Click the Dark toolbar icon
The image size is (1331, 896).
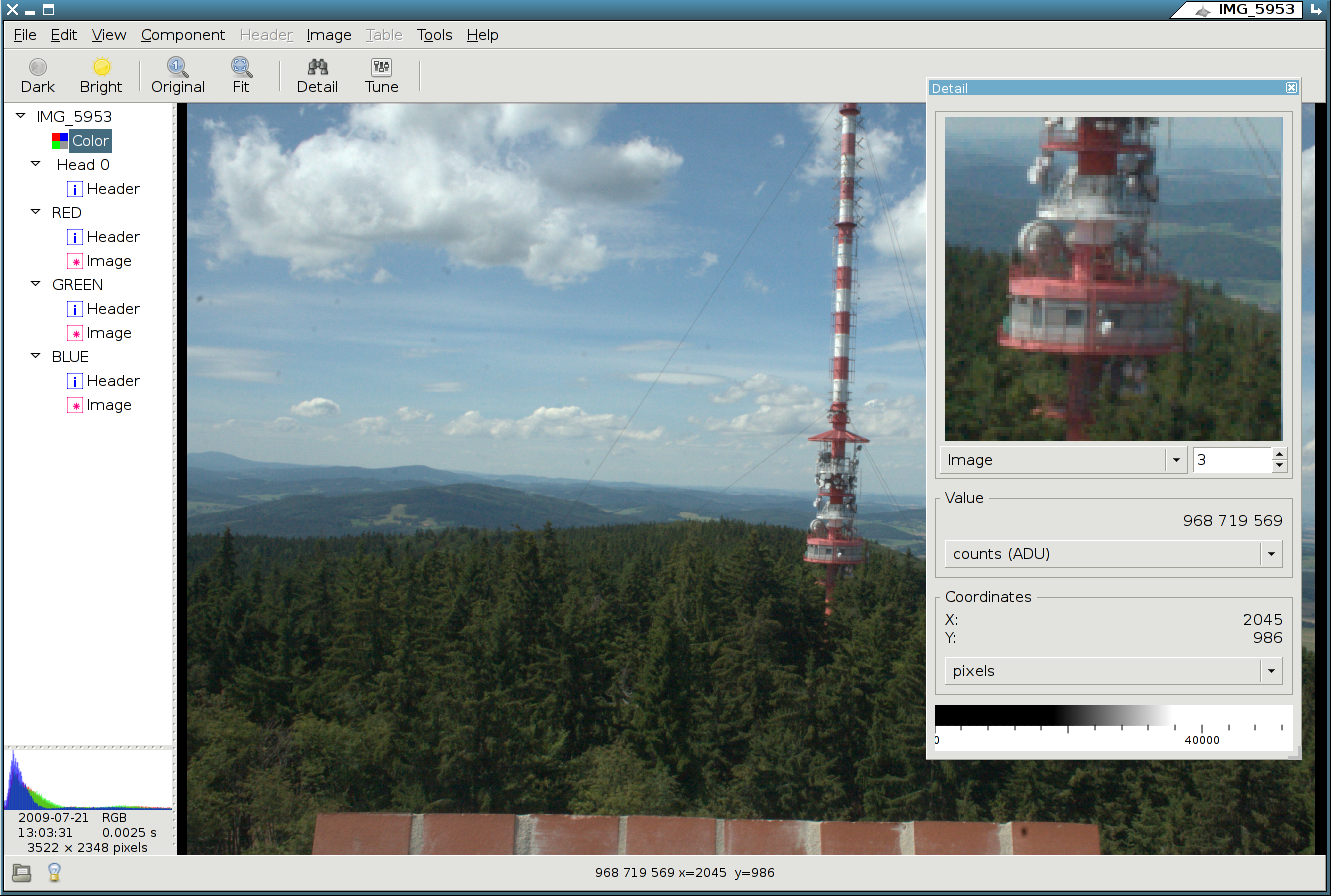click(x=38, y=68)
